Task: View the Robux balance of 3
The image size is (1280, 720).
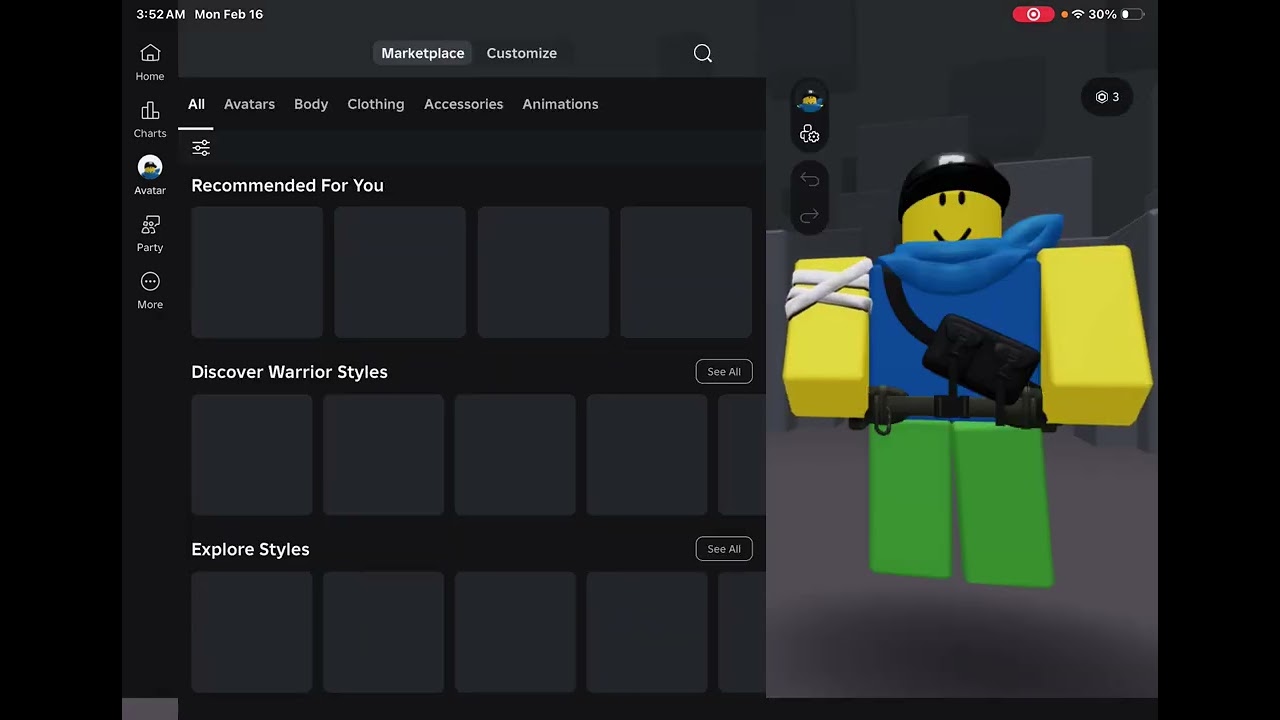Action: coord(1107,97)
